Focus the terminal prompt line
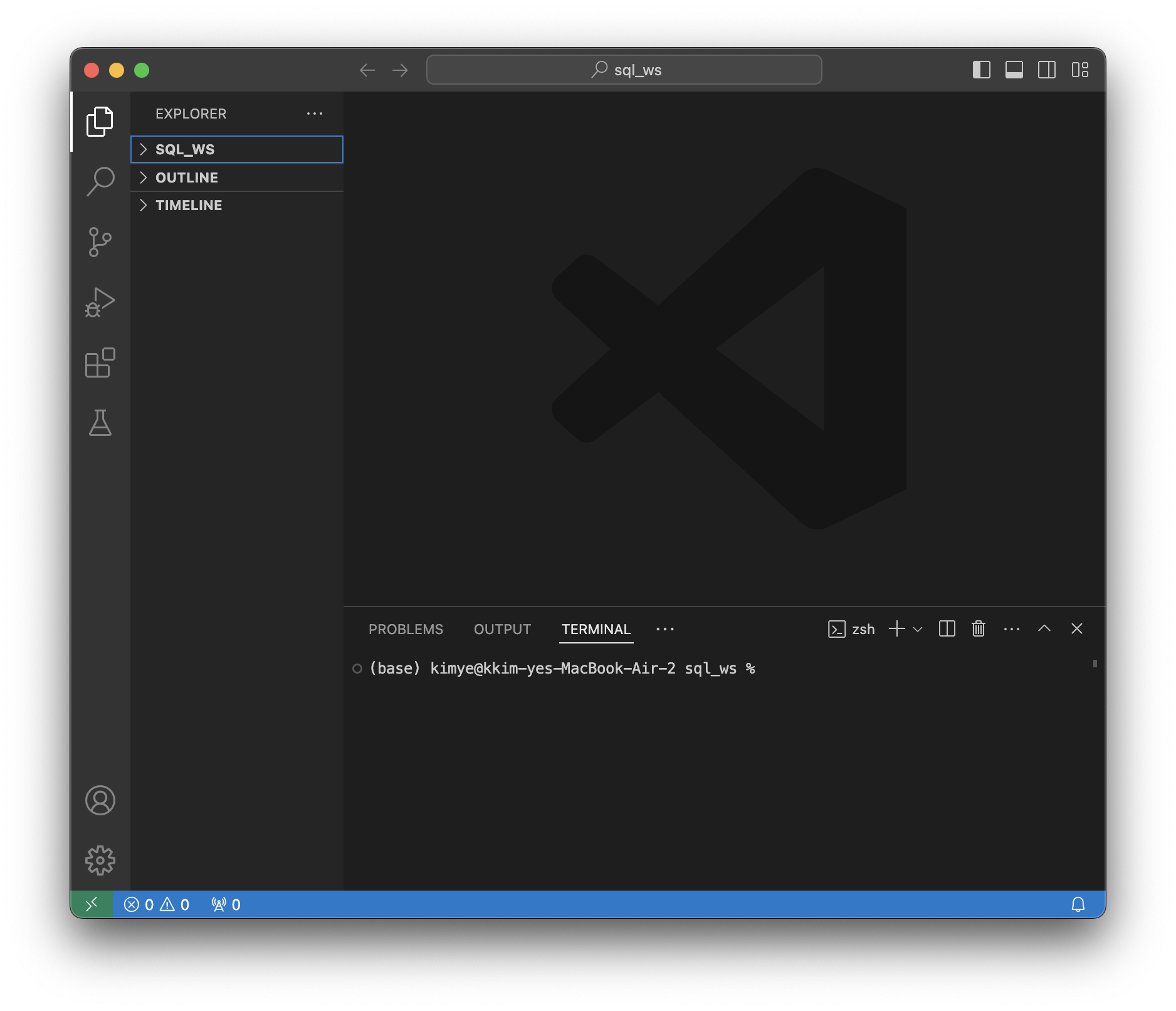This screenshot has height=1011, width=1176. click(x=562, y=669)
